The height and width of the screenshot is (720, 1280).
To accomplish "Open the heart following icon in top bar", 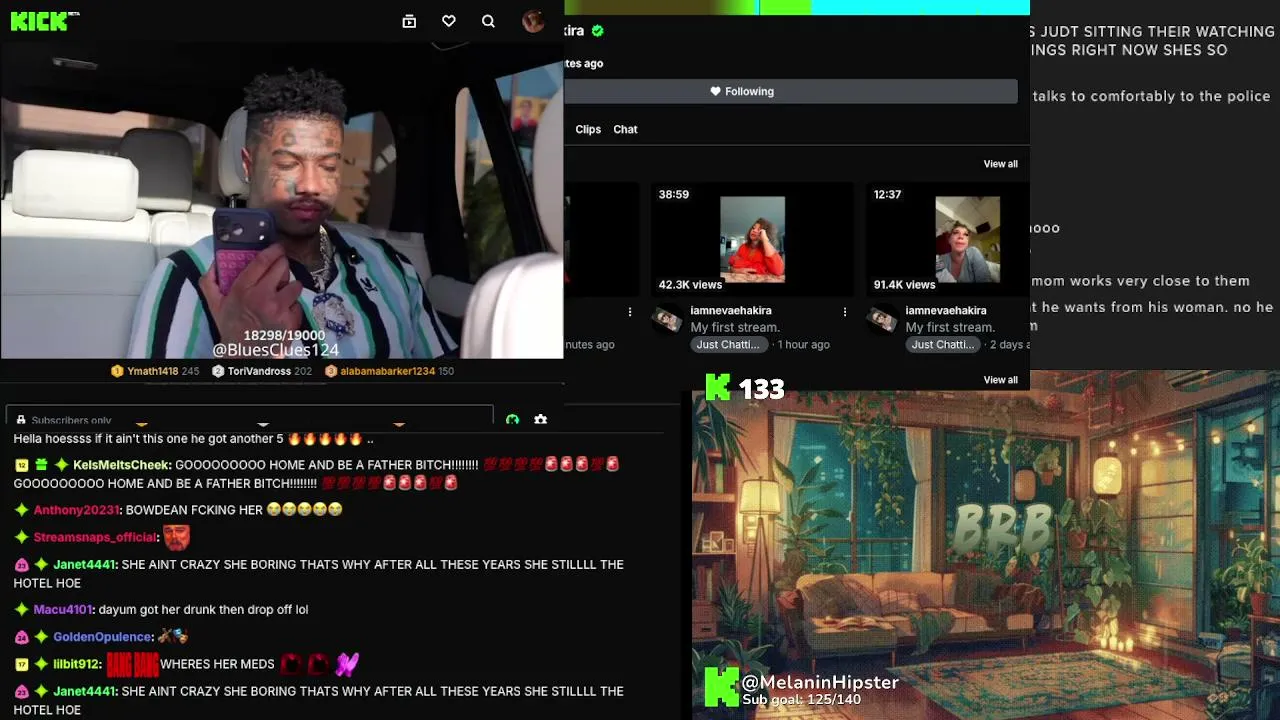I will click(449, 21).
